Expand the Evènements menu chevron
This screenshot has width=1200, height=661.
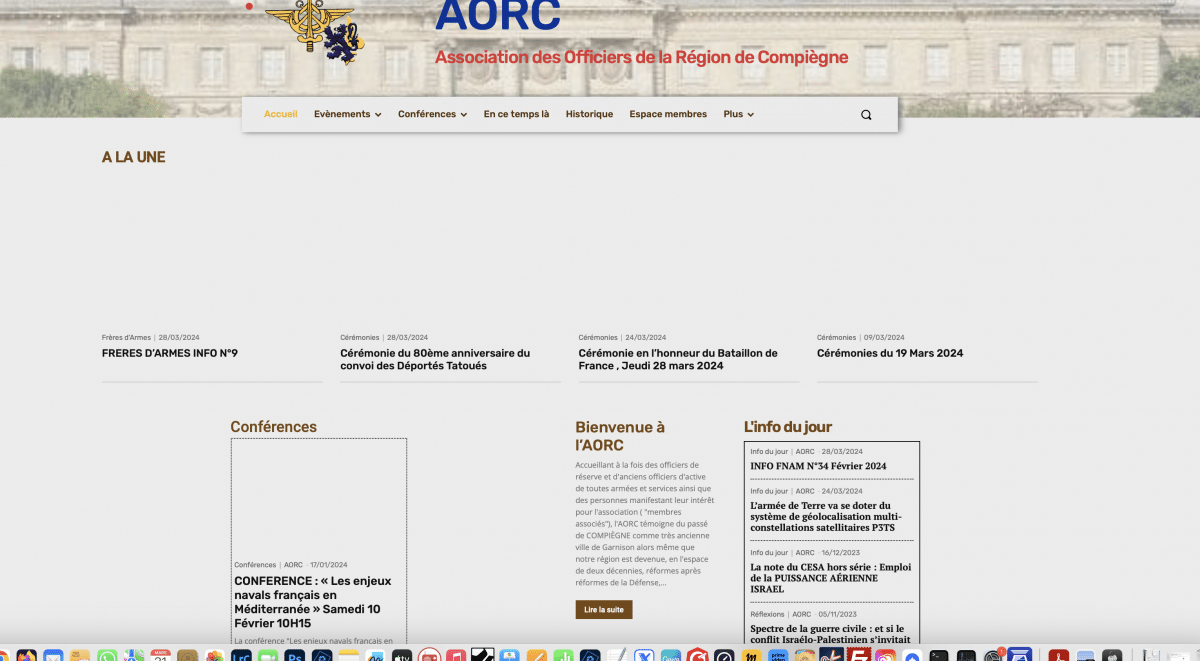pyautogui.click(x=378, y=115)
